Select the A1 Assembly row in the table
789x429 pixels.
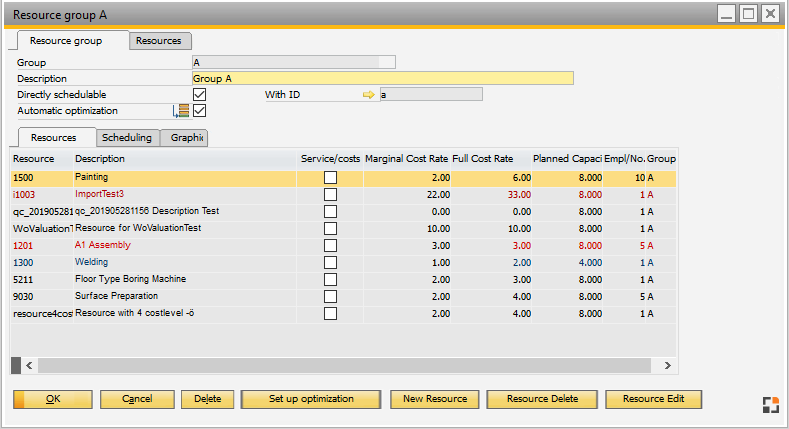(x=150, y=245)
